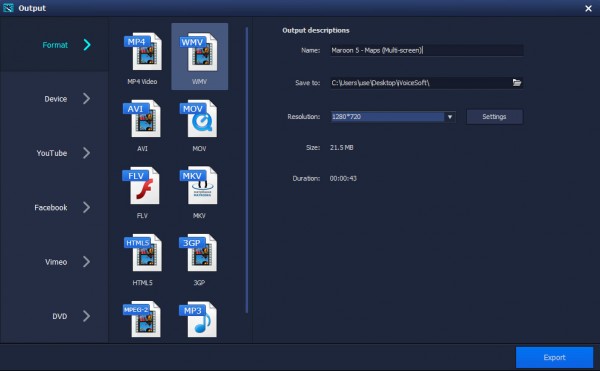Click the duration value 00:00:43
The height and width of the screenshot is (371, 600).
[x=343, y=178]
